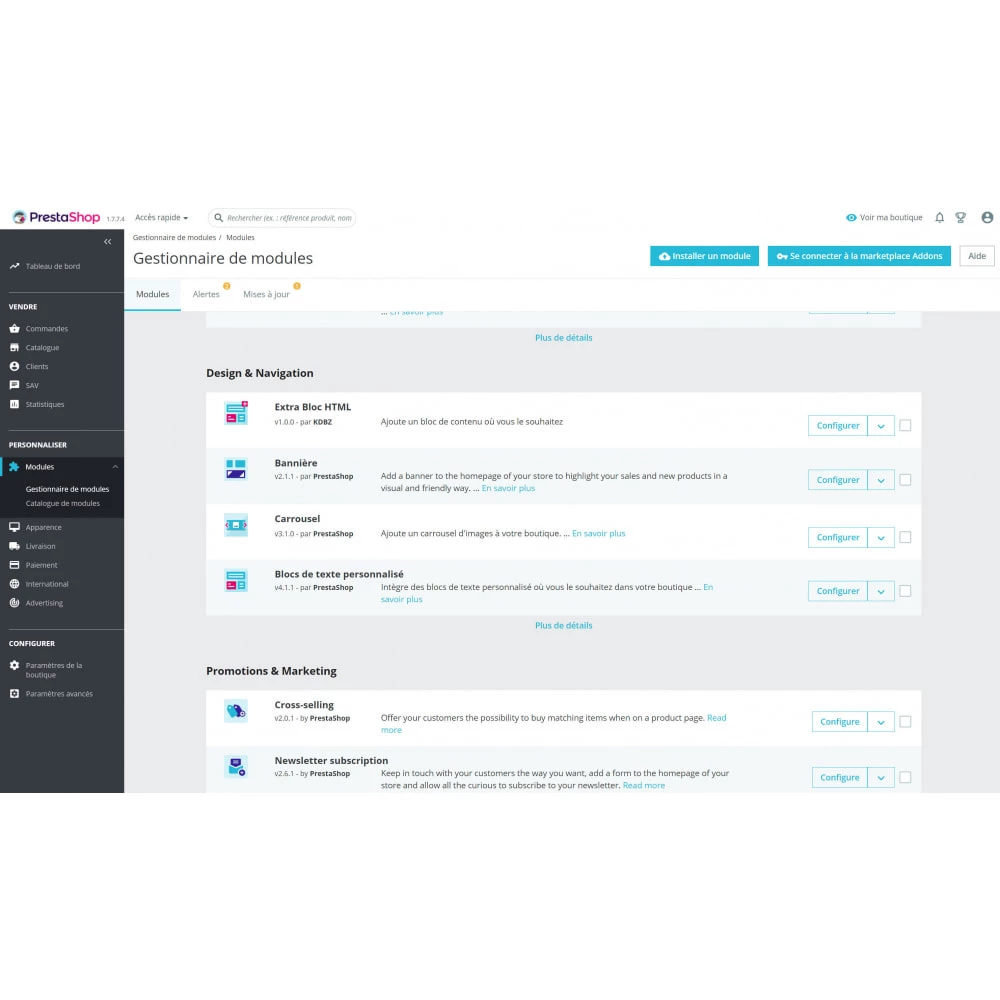Collapse the Modules submenu chevron
Image resolution: width=1000 pixels, height=1000 pixels.
[x=115, y=467]
